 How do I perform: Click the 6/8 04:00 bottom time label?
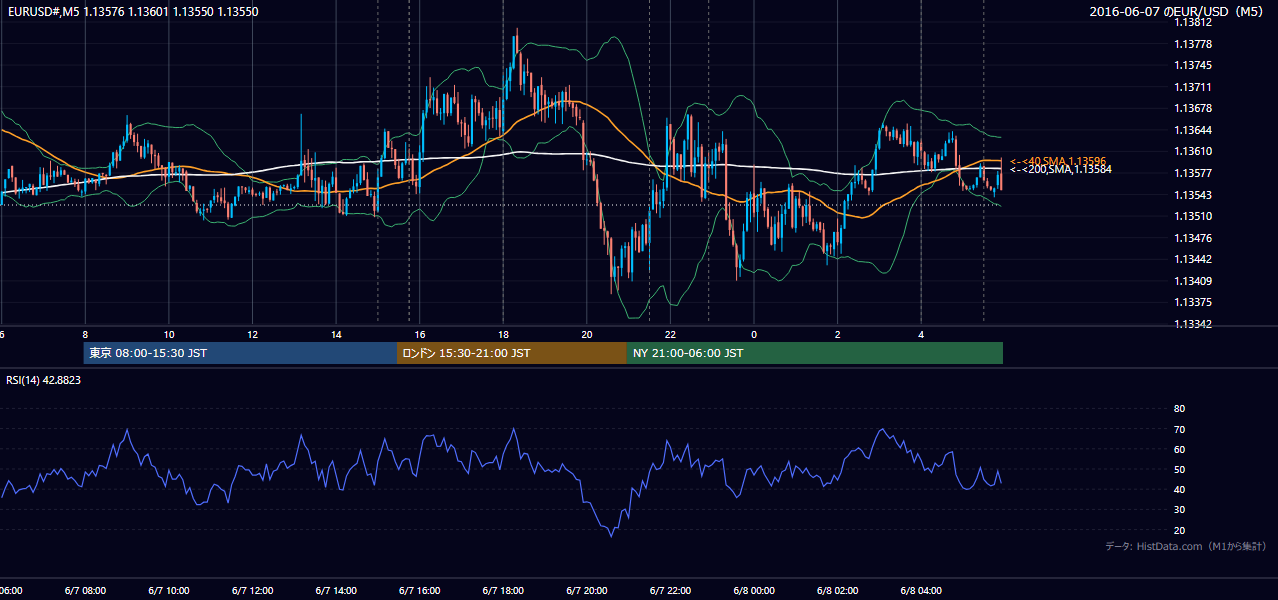pyautogui.click(x=922, y=591)
